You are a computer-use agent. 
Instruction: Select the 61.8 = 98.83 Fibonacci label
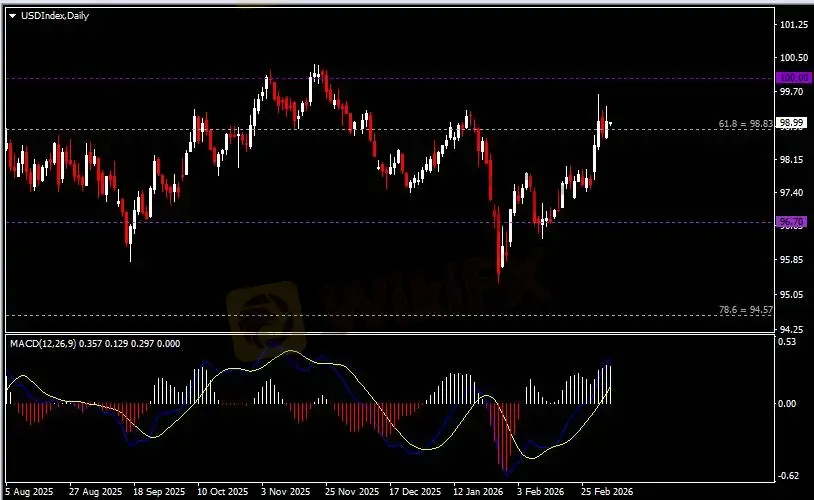pos(745,124)
